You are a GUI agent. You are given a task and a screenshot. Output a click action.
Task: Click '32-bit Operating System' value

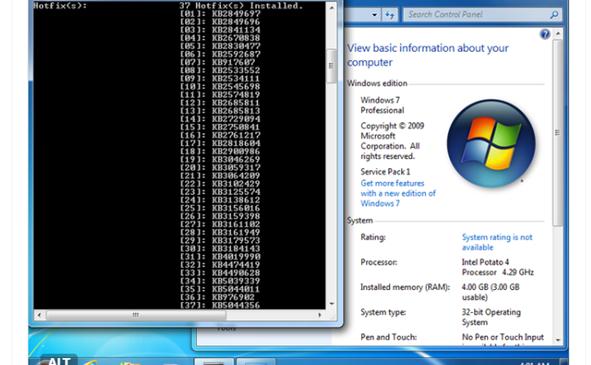pyautogui.click(x=491, y=317)
